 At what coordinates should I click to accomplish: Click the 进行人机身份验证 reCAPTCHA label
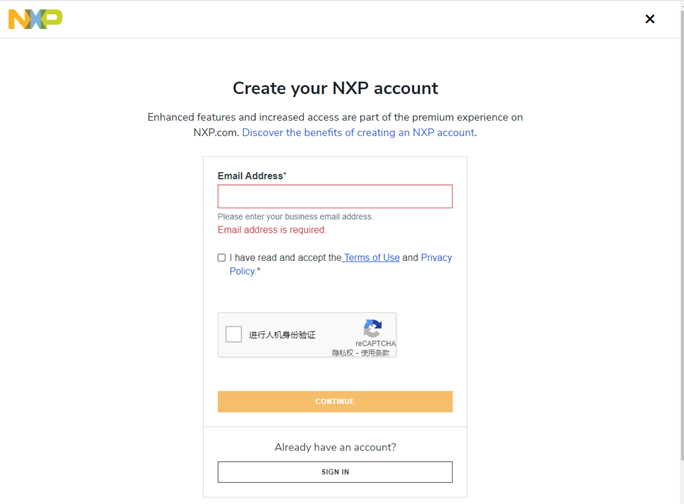(282, 335)
